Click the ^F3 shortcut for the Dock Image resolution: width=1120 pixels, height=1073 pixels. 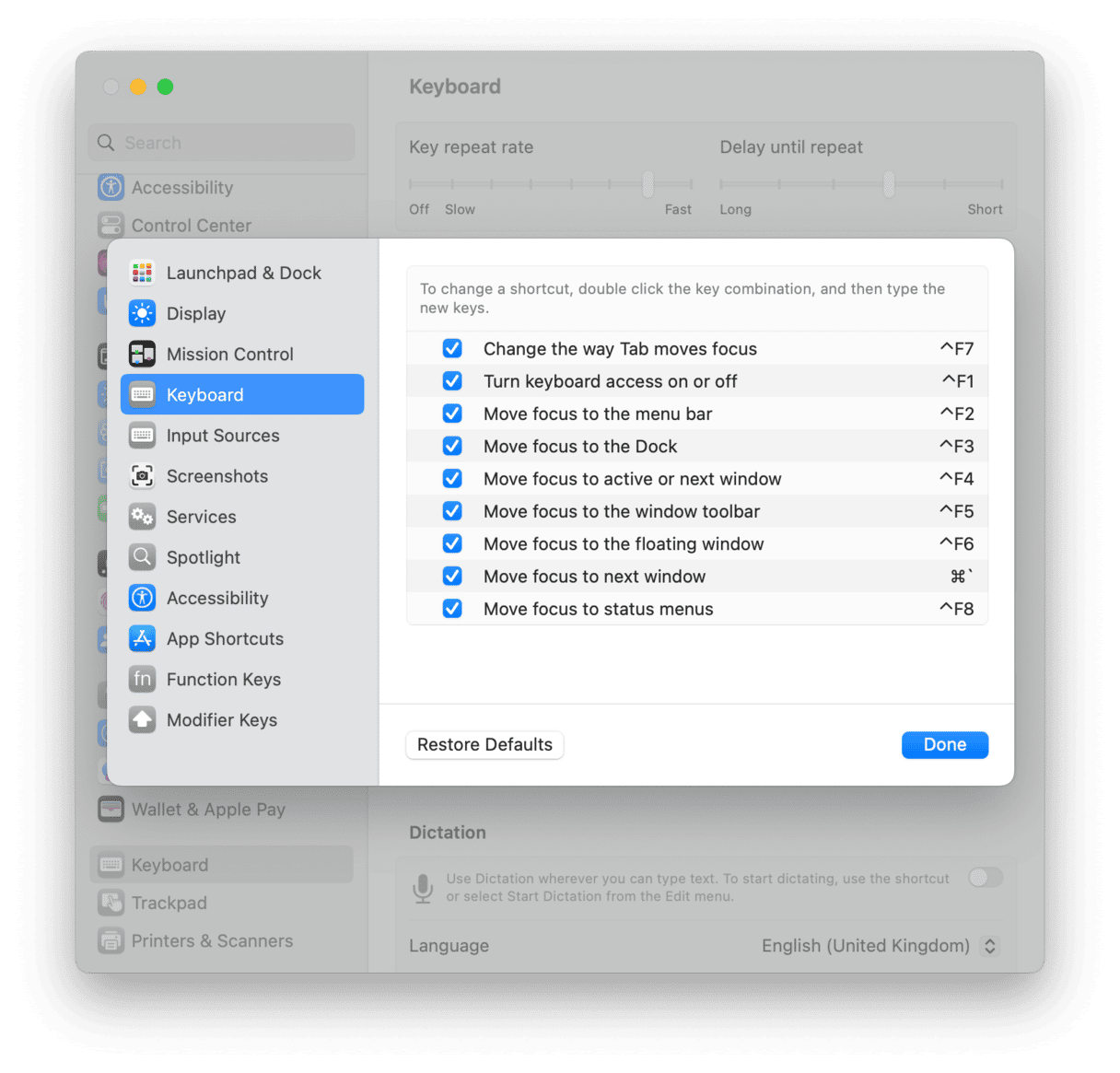pyautogui.click(x=957, y=446)
